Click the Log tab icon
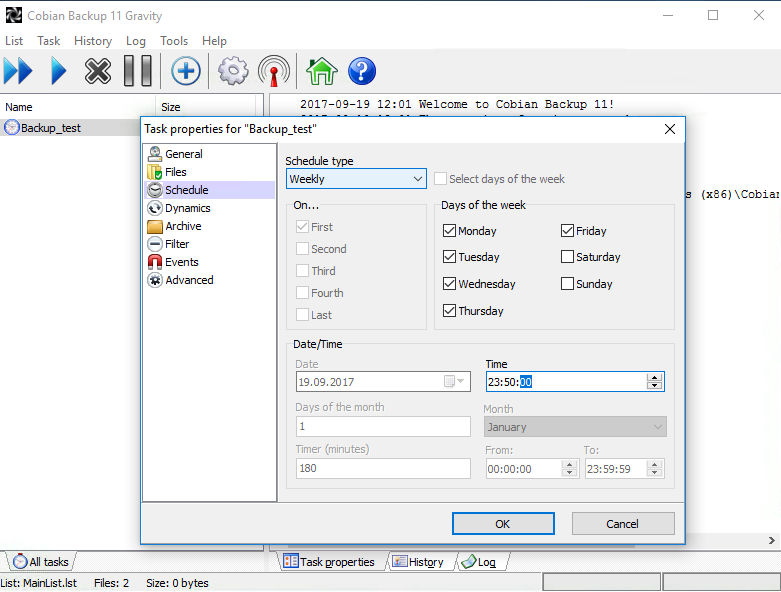The width and height of the screenshot is (781, 592). tap(469, 562)
